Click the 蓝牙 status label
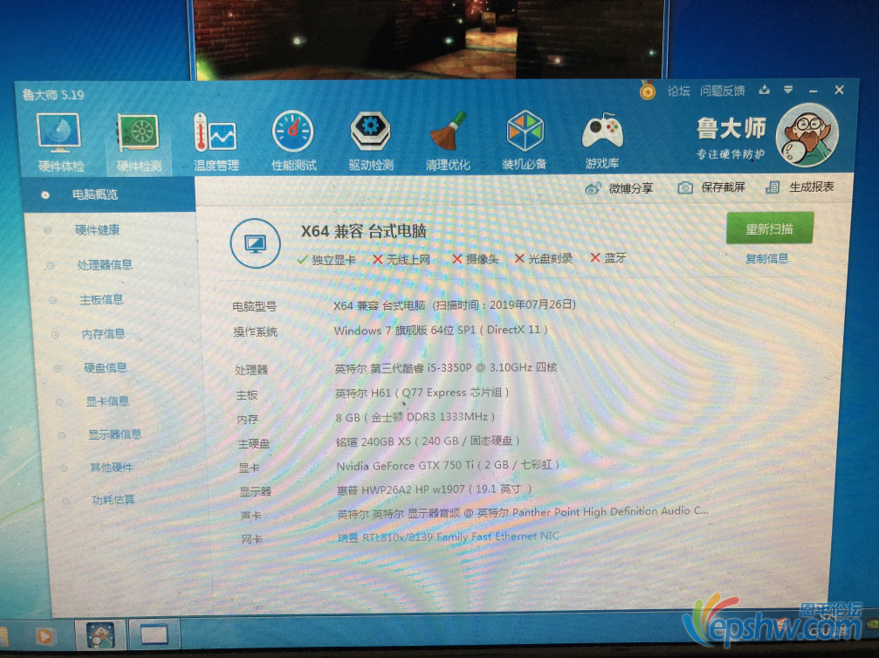 coord(608,258)
